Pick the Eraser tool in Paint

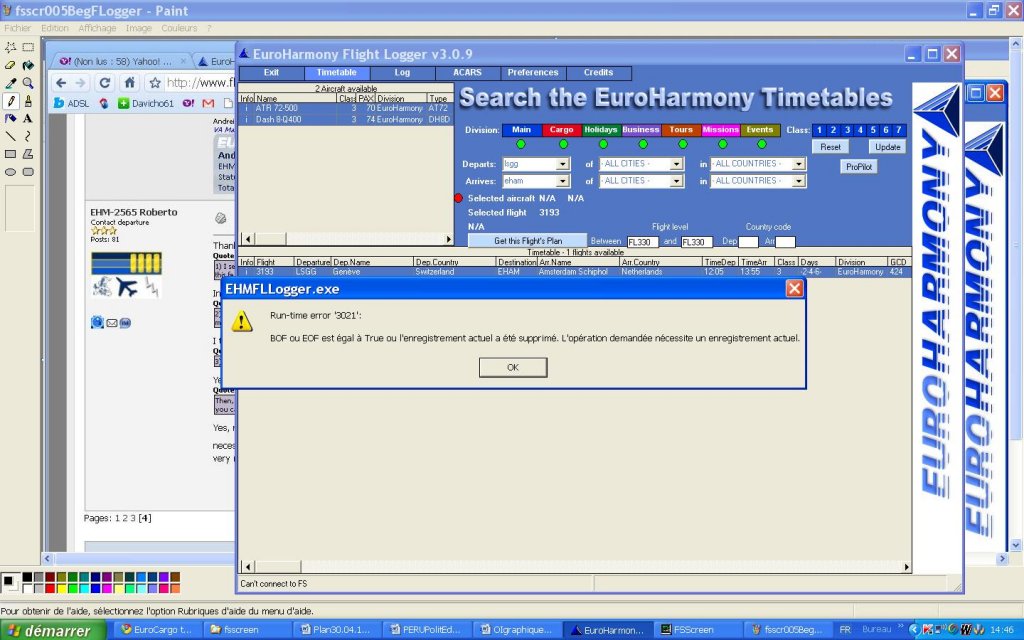click(11, 64)
